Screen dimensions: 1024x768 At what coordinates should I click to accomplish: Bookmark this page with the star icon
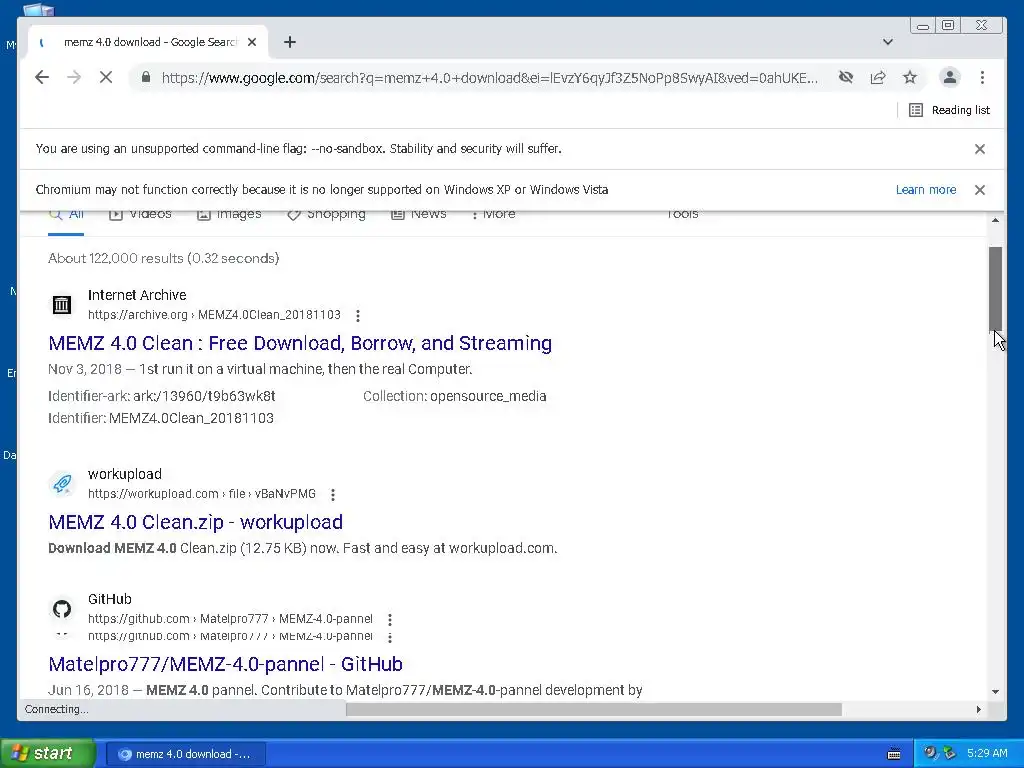point(910,78)
